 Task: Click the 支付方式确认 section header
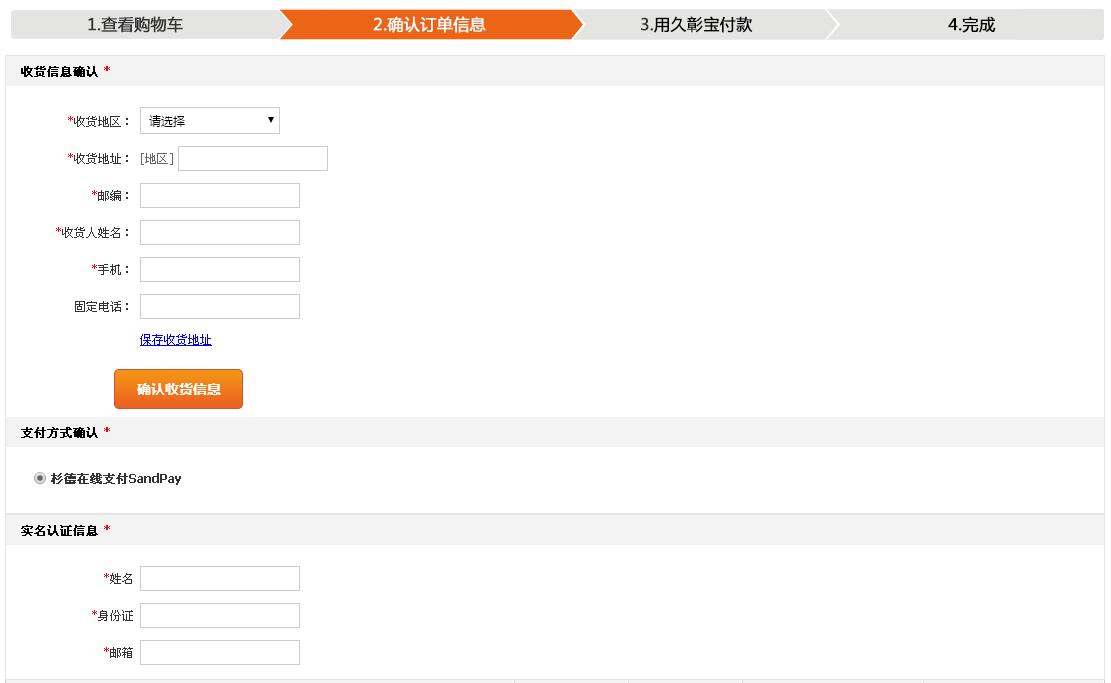click(60, 432)
